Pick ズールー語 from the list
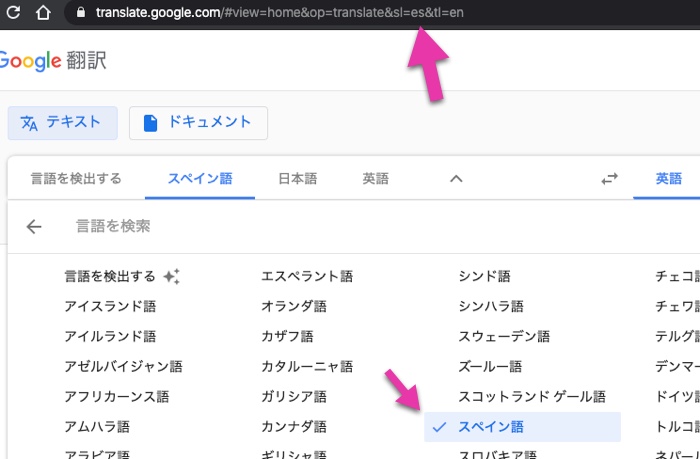 pos(490,367)
